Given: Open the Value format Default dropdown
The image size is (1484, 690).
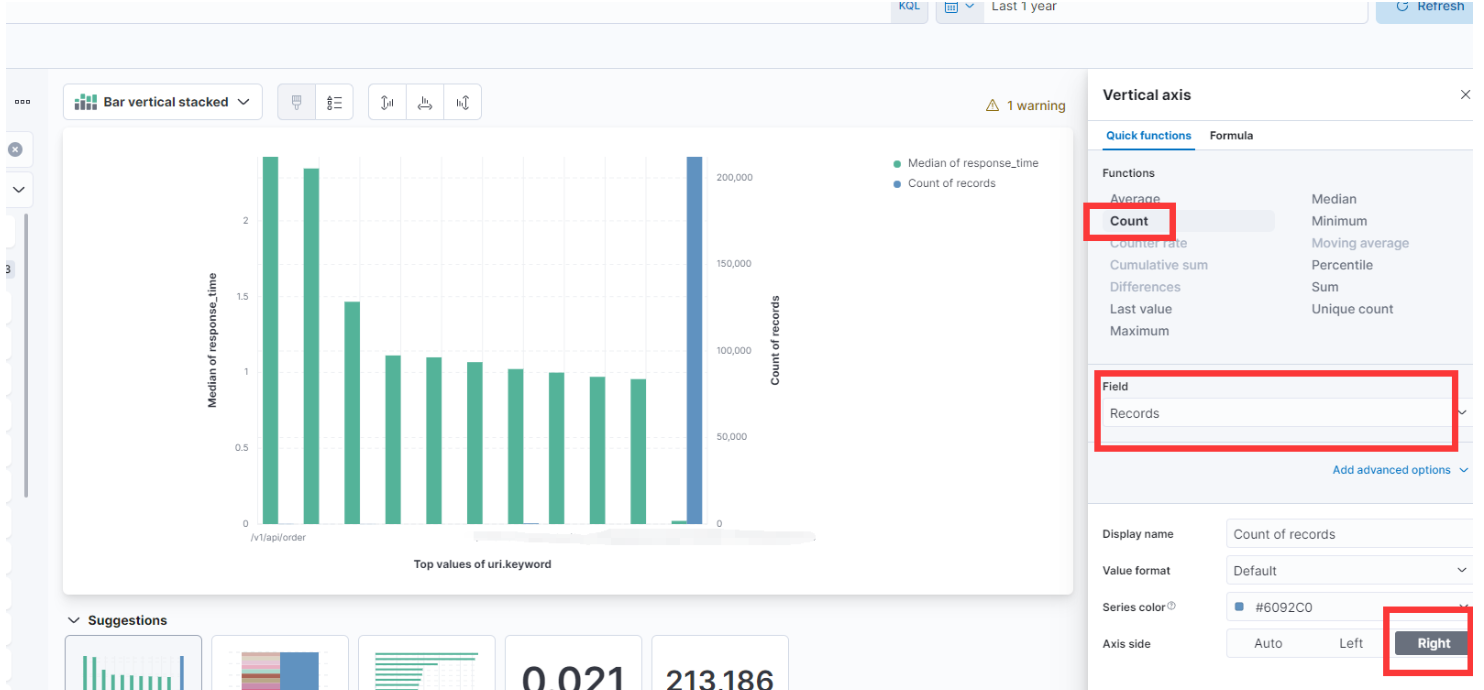Looking at the screenshot, I should 1349,570.
